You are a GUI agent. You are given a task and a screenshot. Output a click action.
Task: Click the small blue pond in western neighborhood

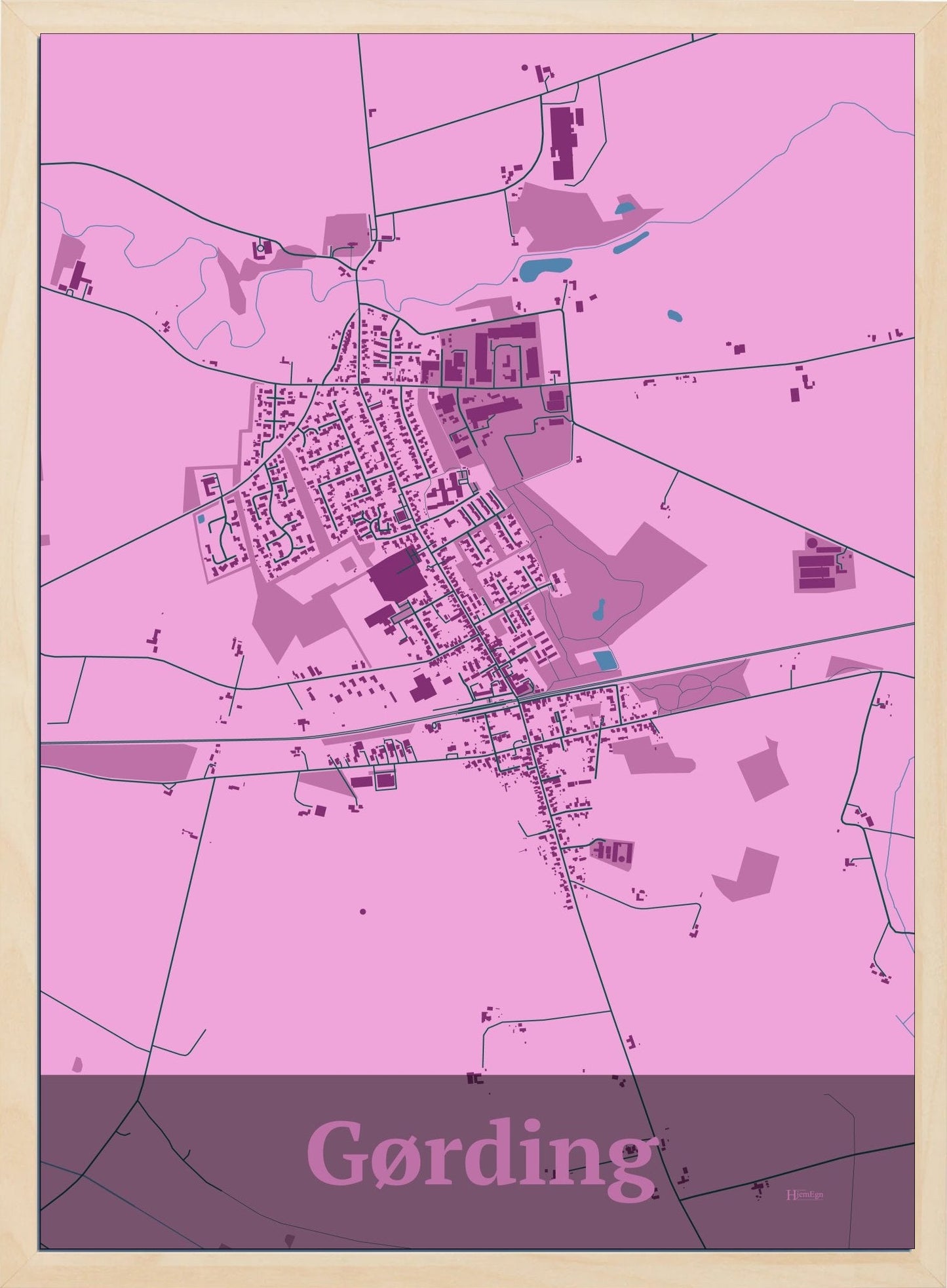pyautogui.click(x=201, y=519)
